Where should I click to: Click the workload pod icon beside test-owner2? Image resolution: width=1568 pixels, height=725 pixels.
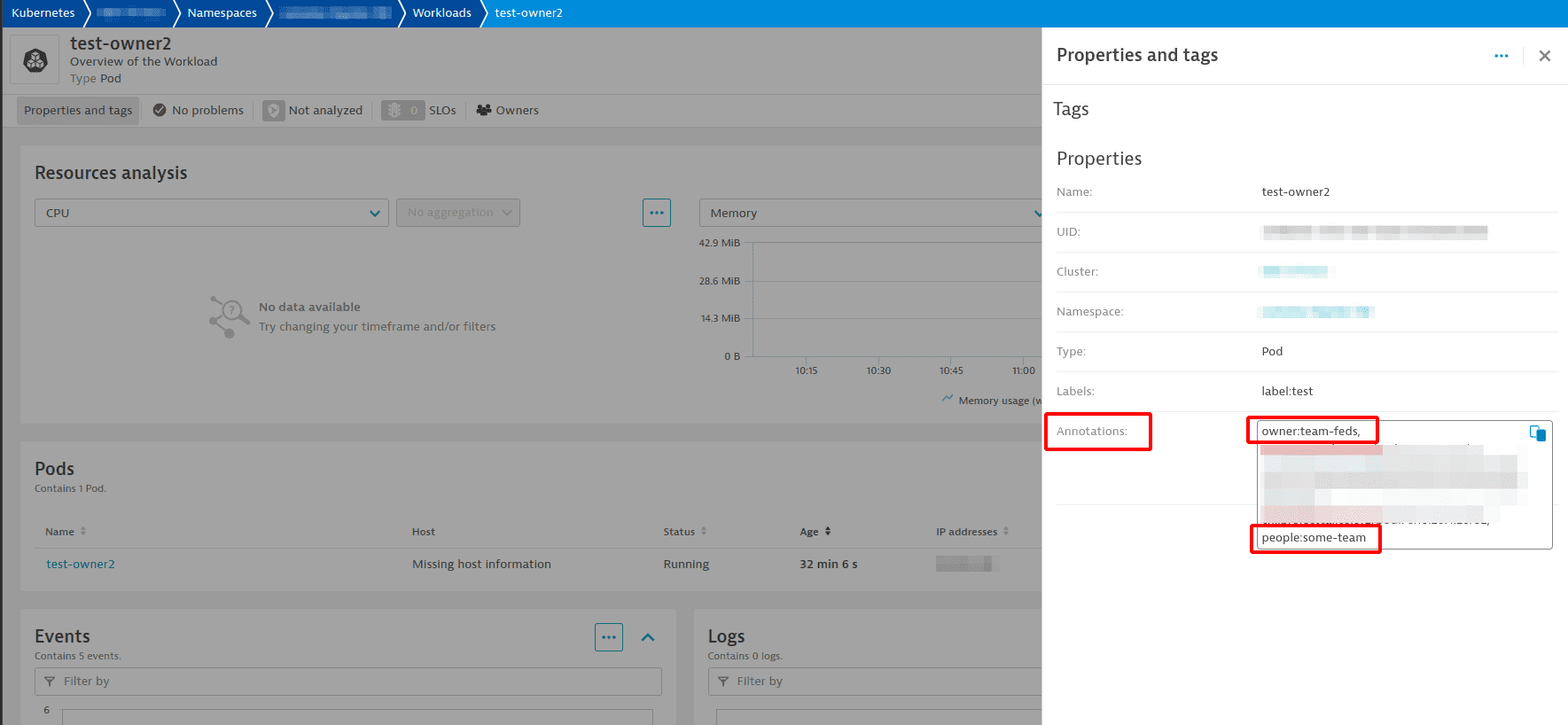pos(35,60)
